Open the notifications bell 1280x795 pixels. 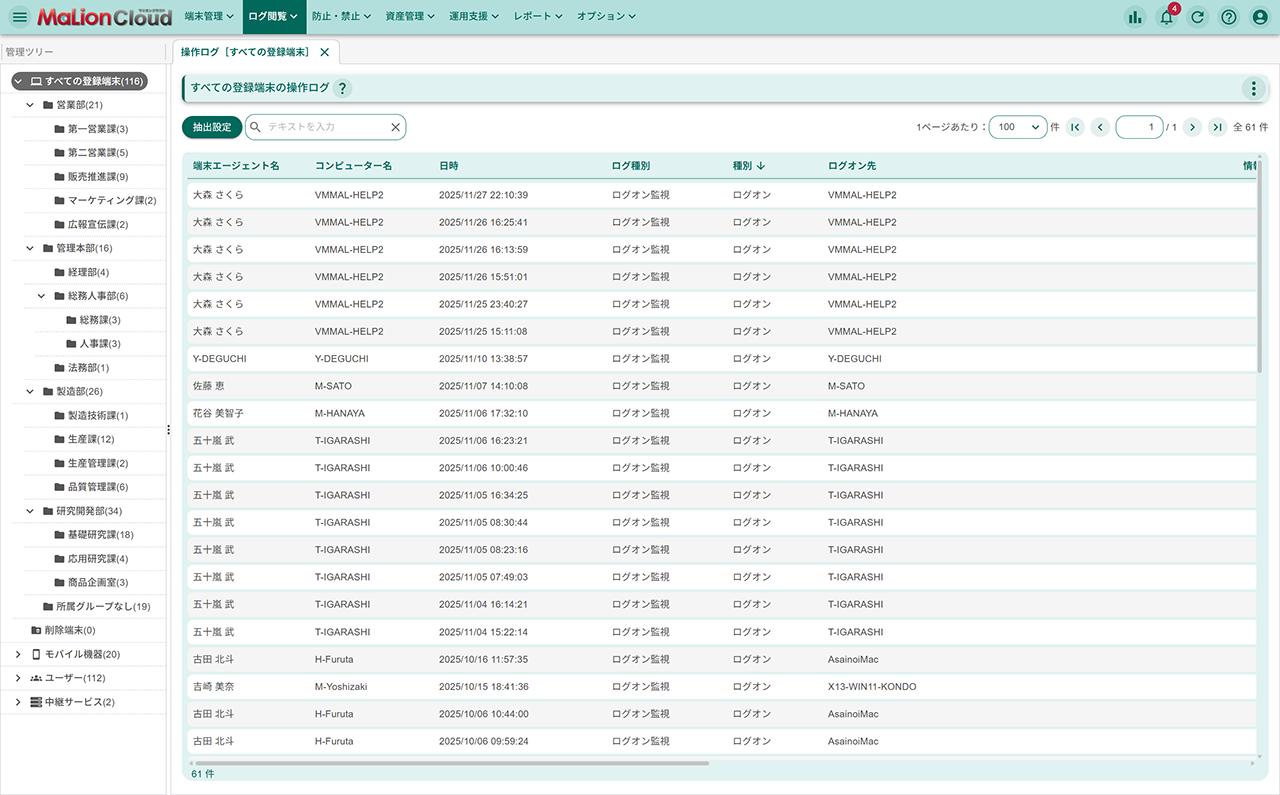tap(1166, 17)
